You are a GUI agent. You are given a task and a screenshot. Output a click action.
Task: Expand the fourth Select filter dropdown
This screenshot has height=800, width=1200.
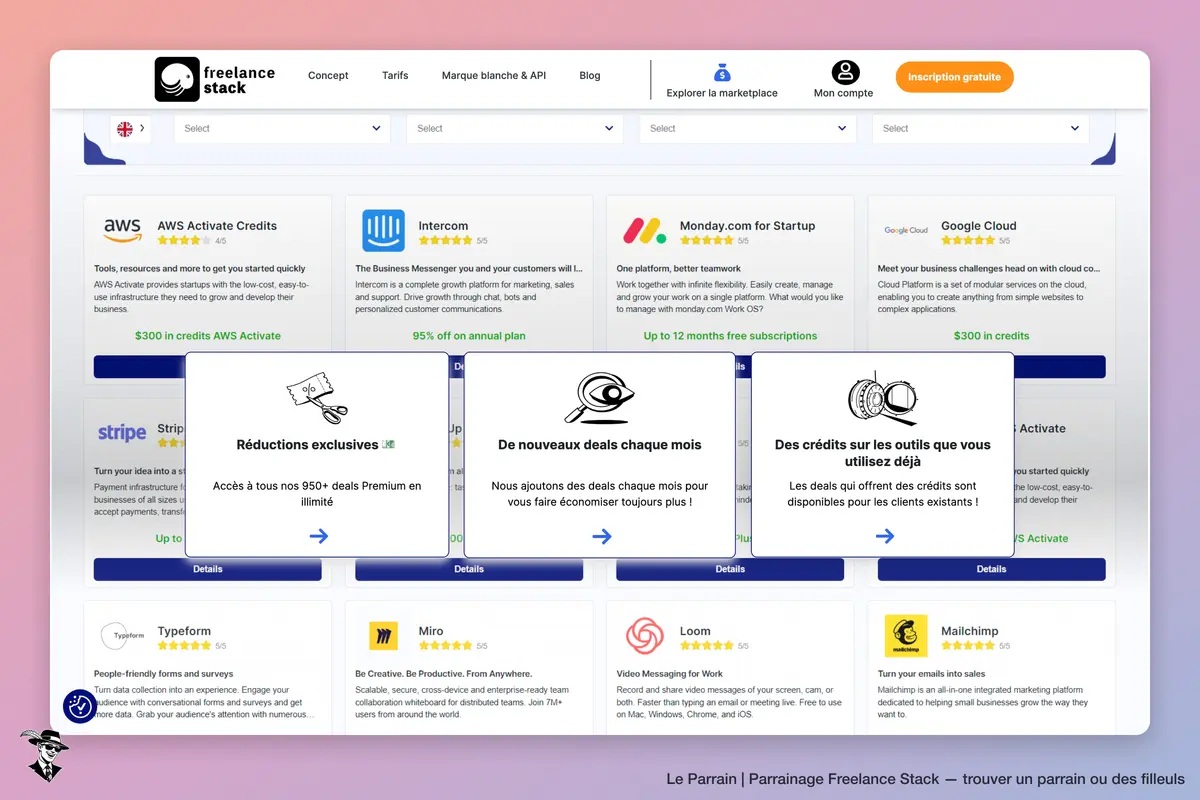pos(981,128)
